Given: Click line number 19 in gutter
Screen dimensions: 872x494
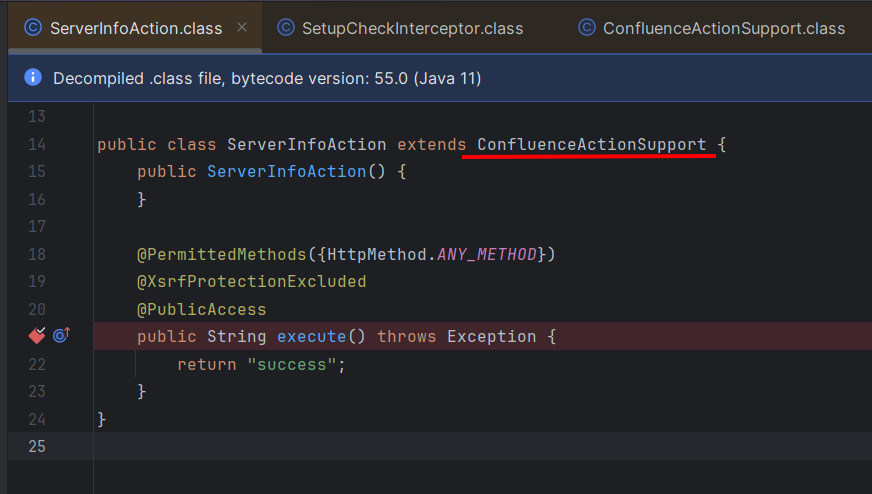Looking at the screenshot, I should [37, 281].
